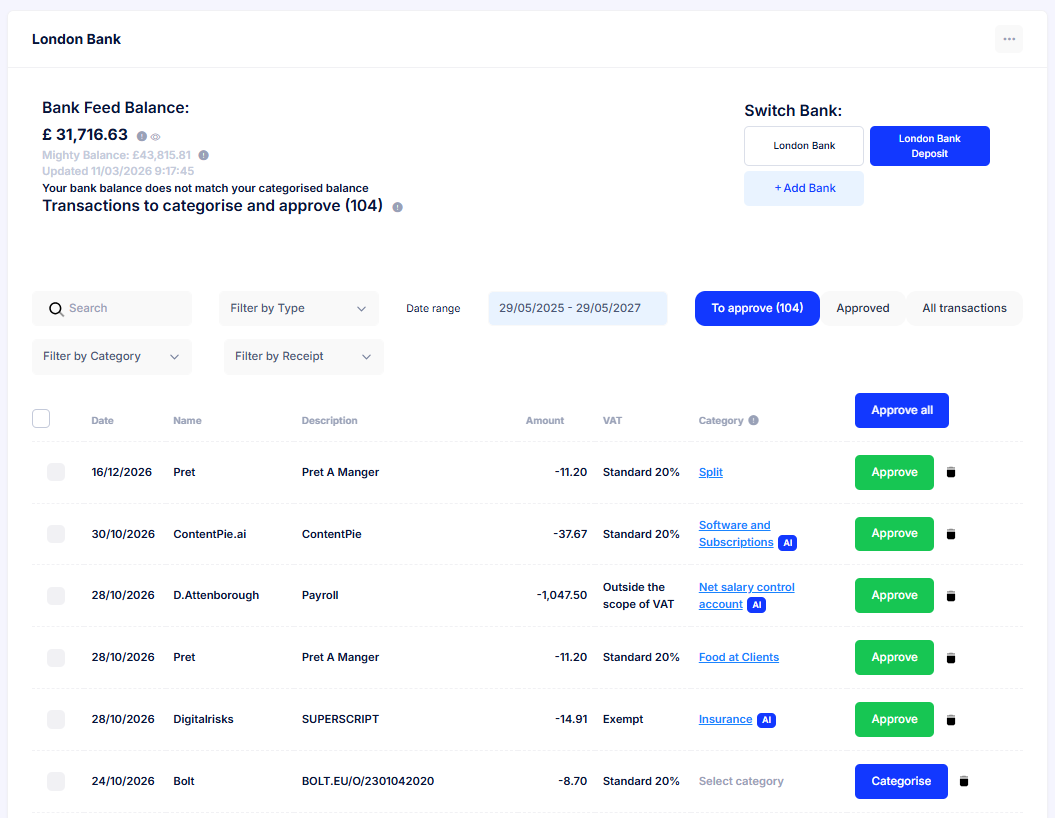Image resolution: width=1055 pixels, height=818 pixels.
Task: Click AI badge on Software and Subscriptions
Action: click(787, 543)
